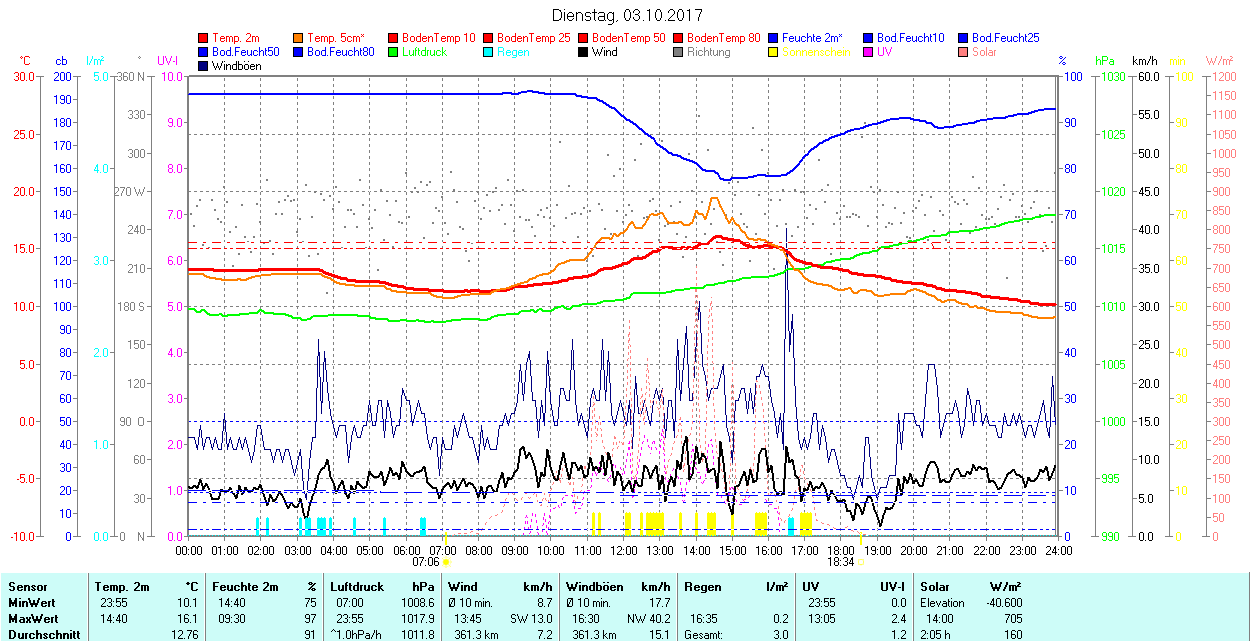Click the red Temp. 2m legend swatch
Viewport: 1250px width, 641px height.
pyautogui.click(x=204, y=38)
